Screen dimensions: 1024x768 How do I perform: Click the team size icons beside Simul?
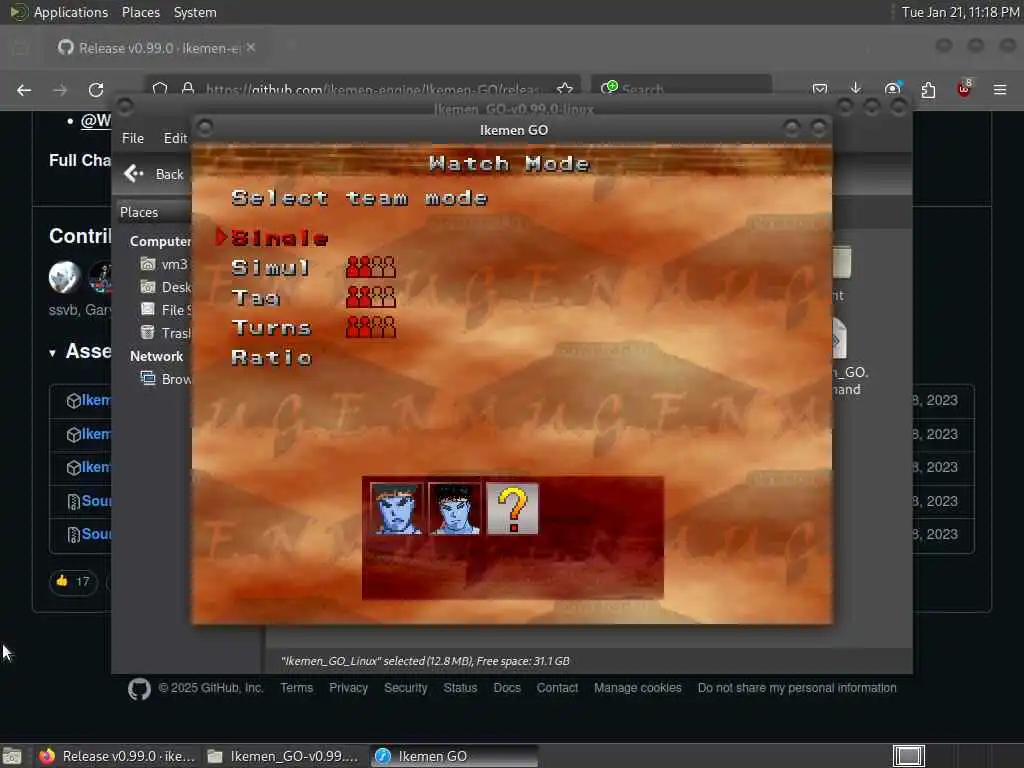click(x=370, y=267)
